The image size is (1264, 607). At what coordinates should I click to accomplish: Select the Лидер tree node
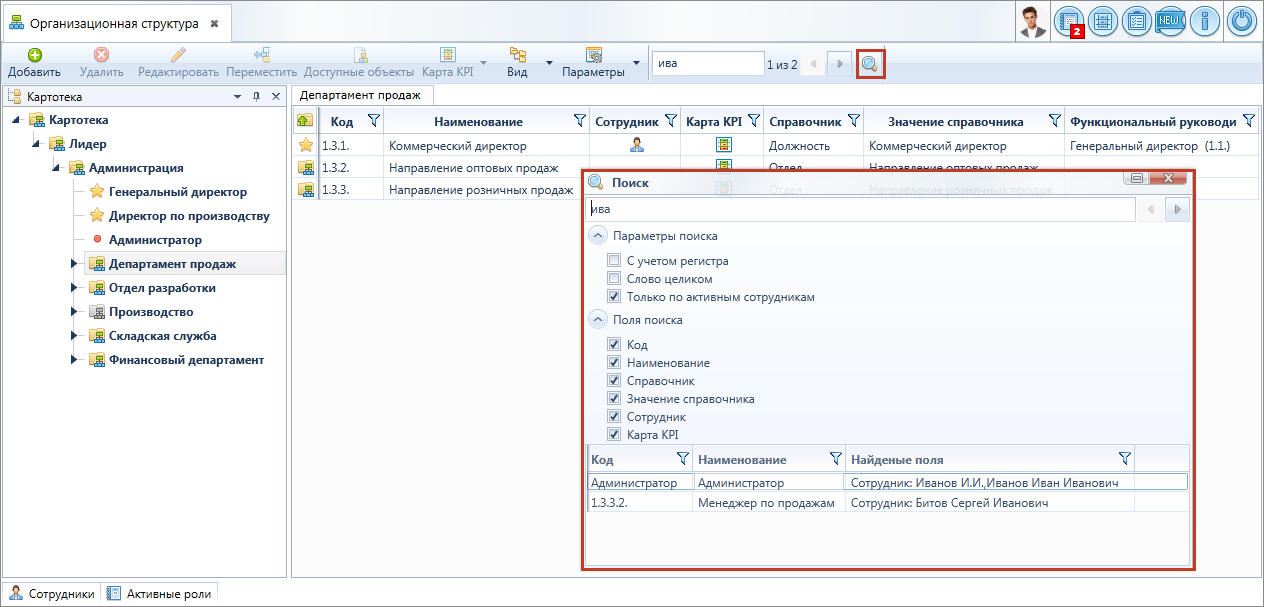(88, 144)
